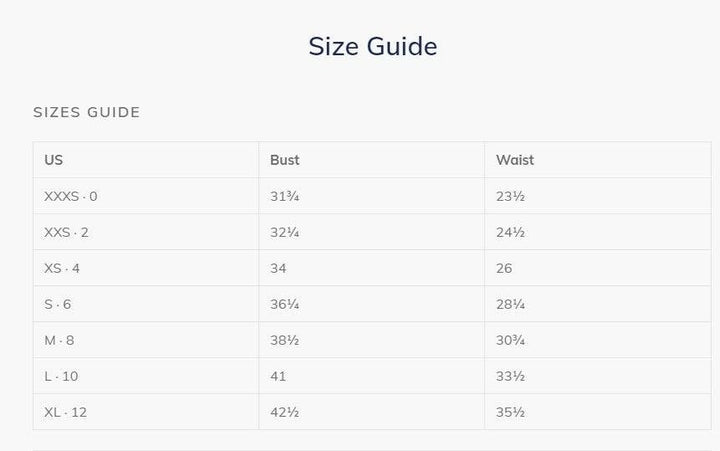720x451 pixels.
Task: Select the Waist column header
Action: pyautogui.click(x=514, y=160)
